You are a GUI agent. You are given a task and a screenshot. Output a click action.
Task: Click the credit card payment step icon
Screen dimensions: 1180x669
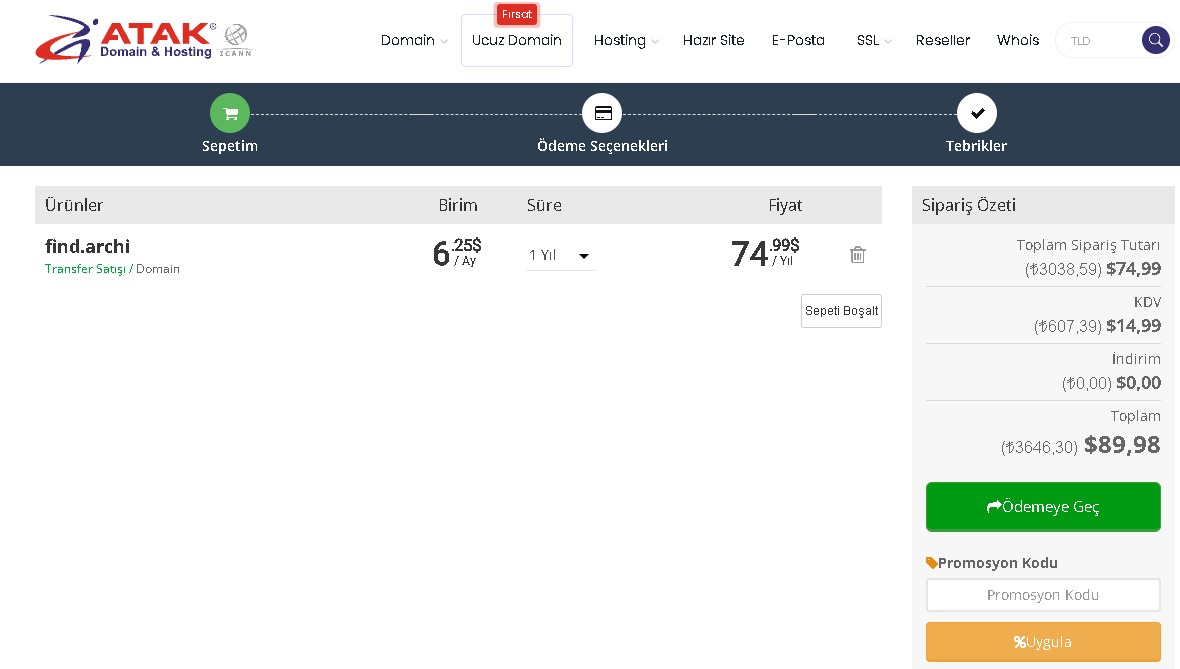602,113
